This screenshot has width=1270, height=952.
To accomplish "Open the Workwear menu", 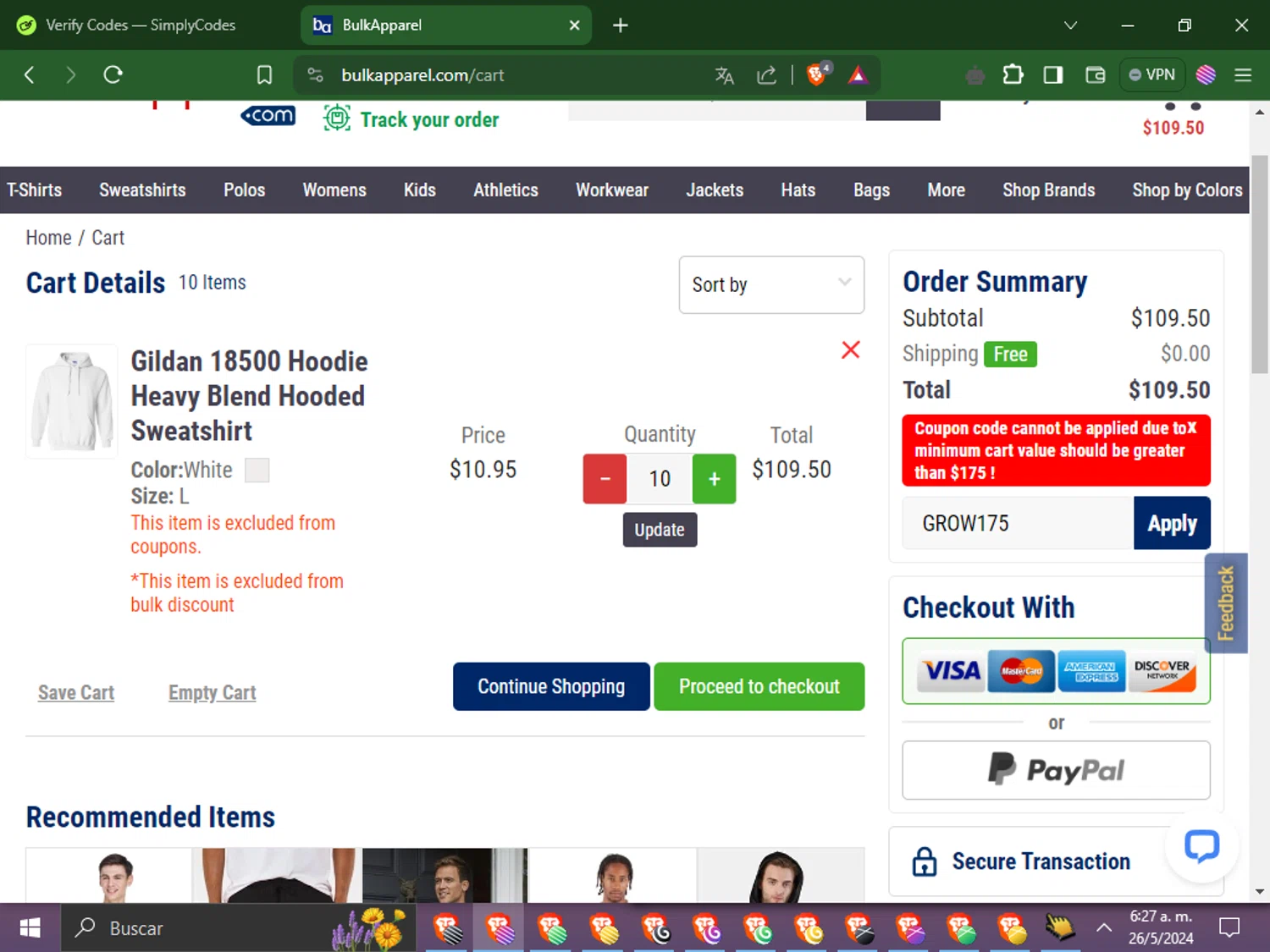I will 612,190.
